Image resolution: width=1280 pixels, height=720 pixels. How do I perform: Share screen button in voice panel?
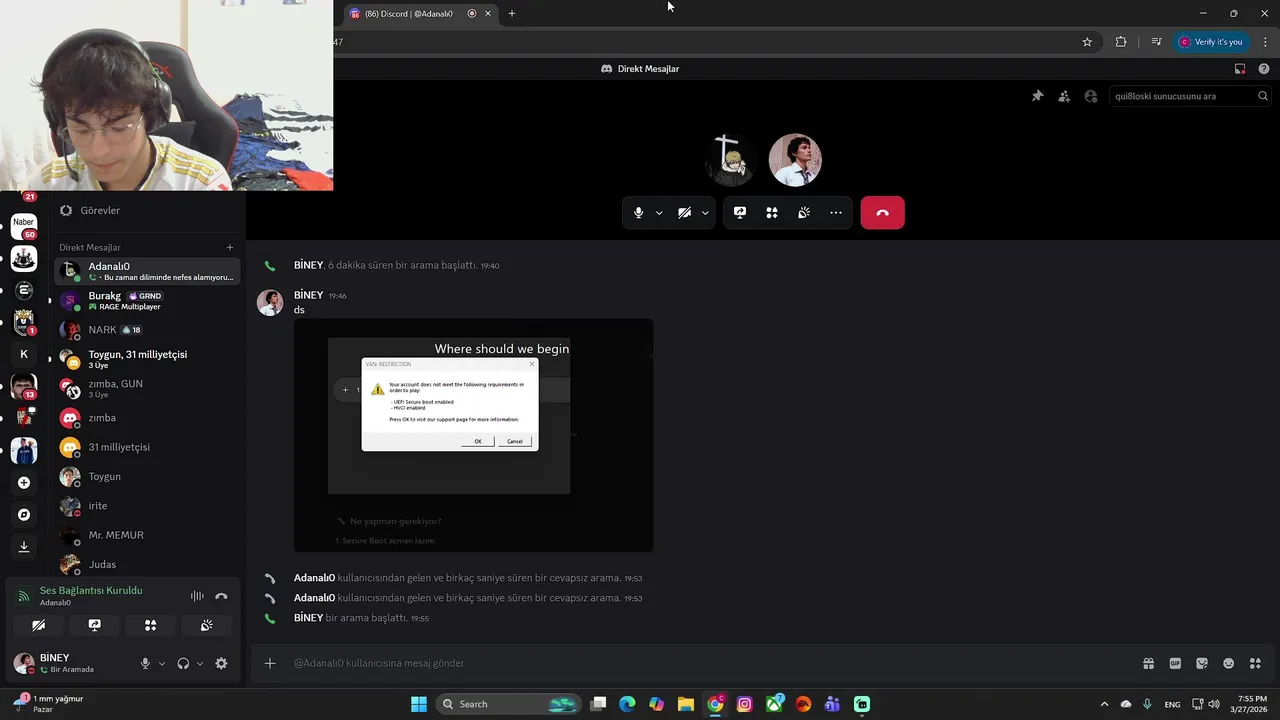(94, 626)
